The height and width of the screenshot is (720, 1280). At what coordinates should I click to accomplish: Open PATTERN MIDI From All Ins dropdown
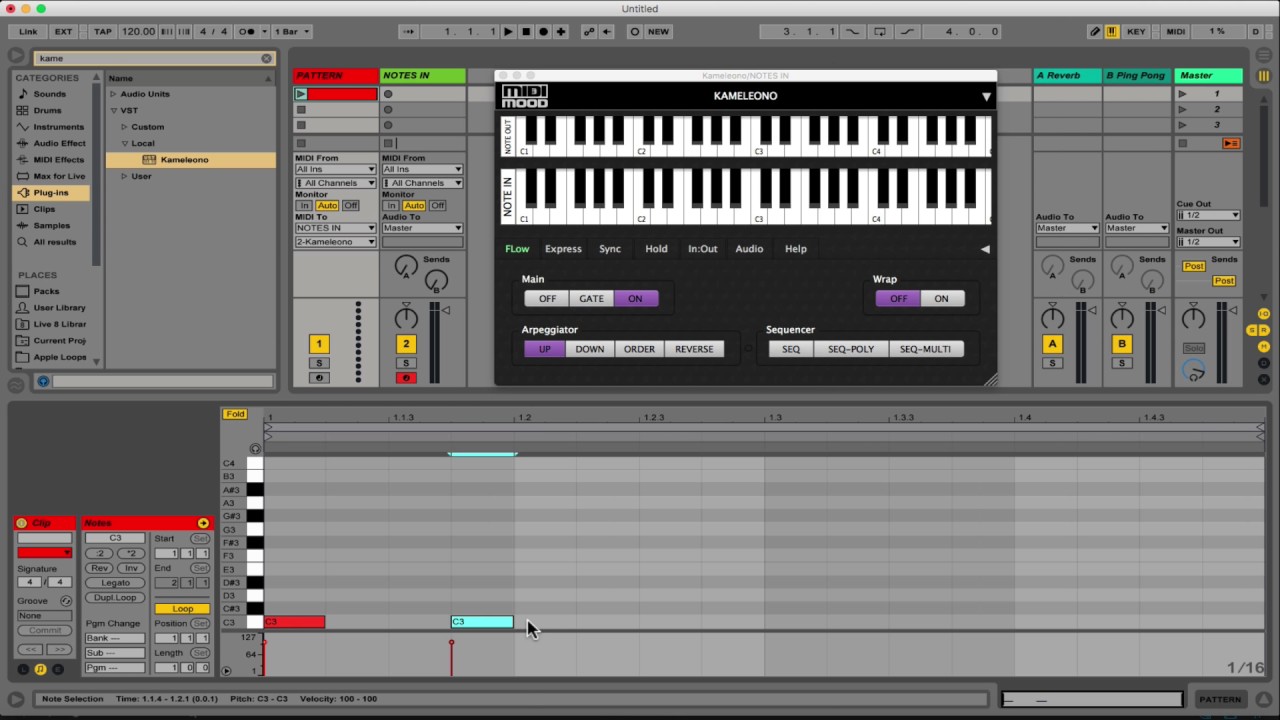click(335, 169)
